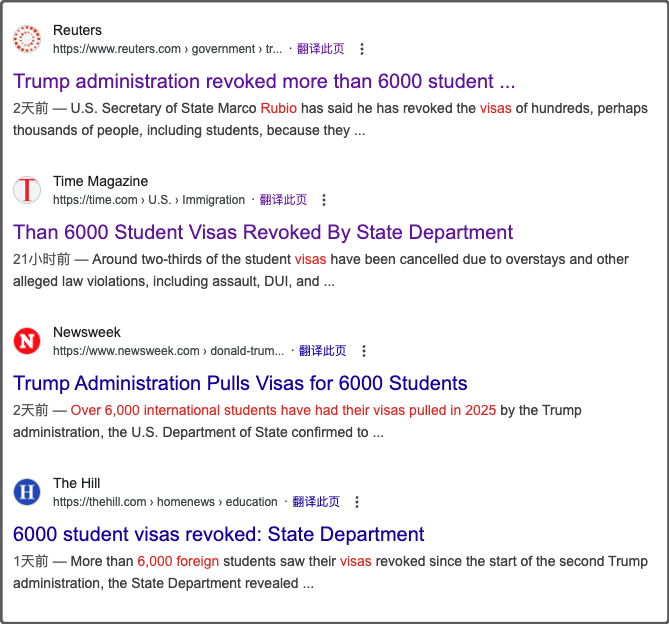Click the newsweek.com donald-trum... URL breadcrumb
The image size is (669, 624).
[168, 351]
